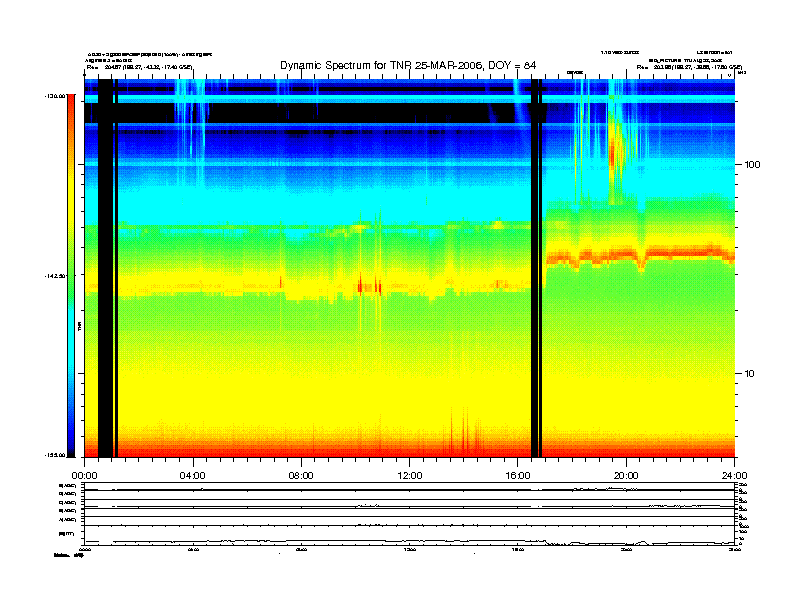Click the "00:00" time axis label
The width and height of the screenshot is (792, 612).
(x=84, y=476)
